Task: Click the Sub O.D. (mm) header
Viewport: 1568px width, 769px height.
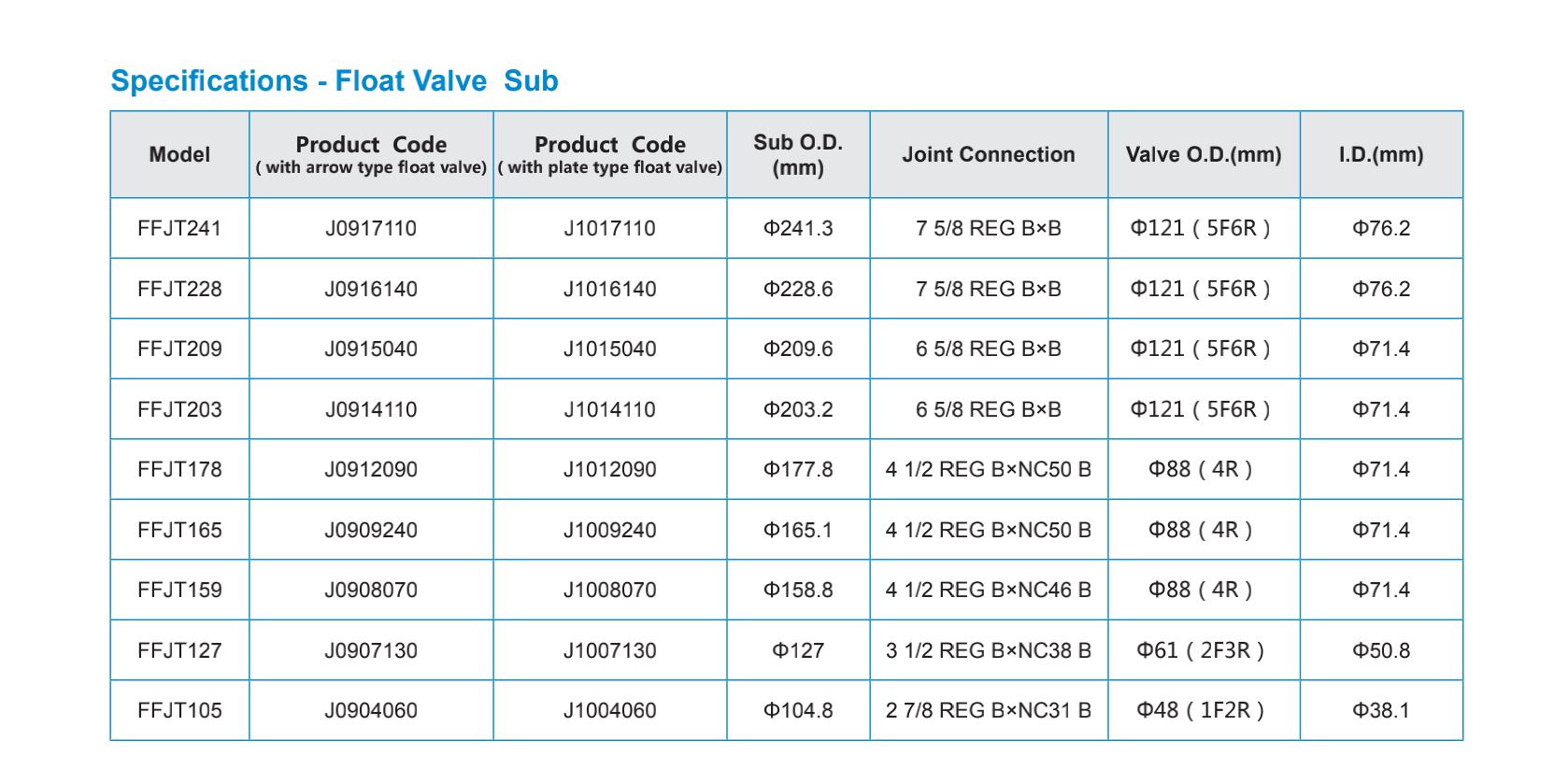Action: pyautogui.click(x=798, y=155)
